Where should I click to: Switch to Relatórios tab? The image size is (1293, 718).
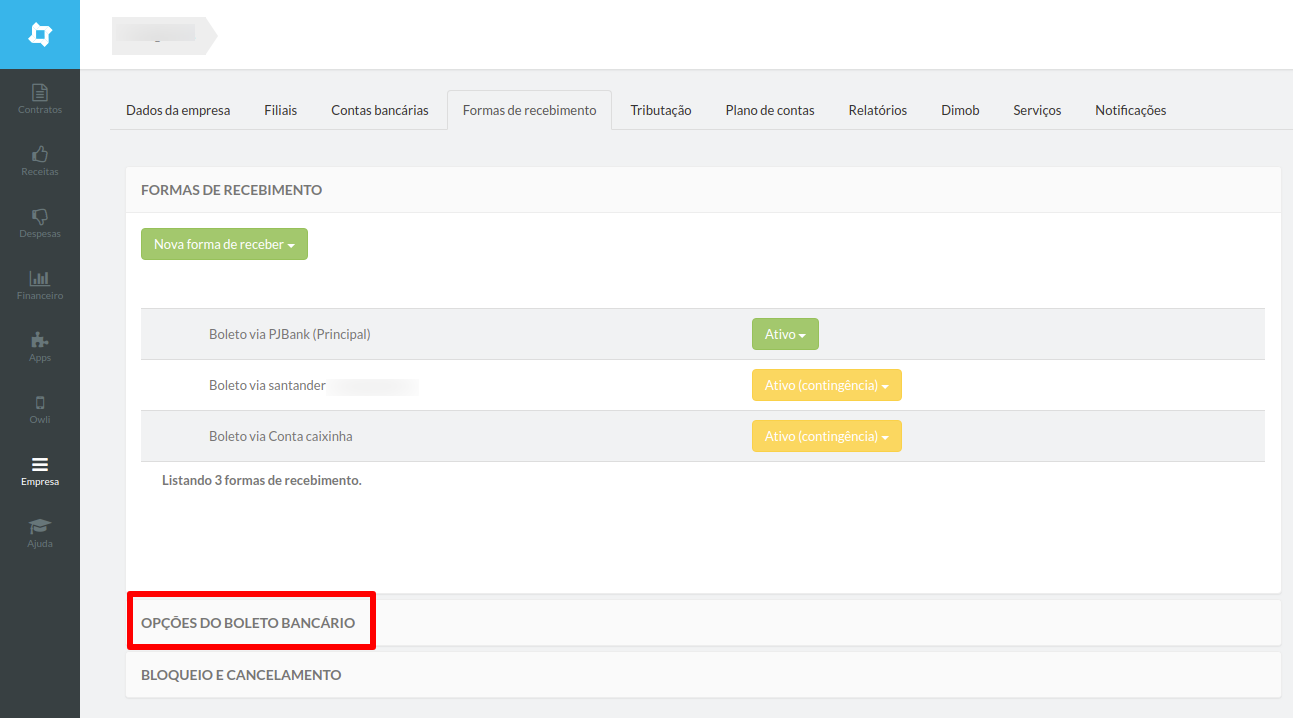[878, 110]
